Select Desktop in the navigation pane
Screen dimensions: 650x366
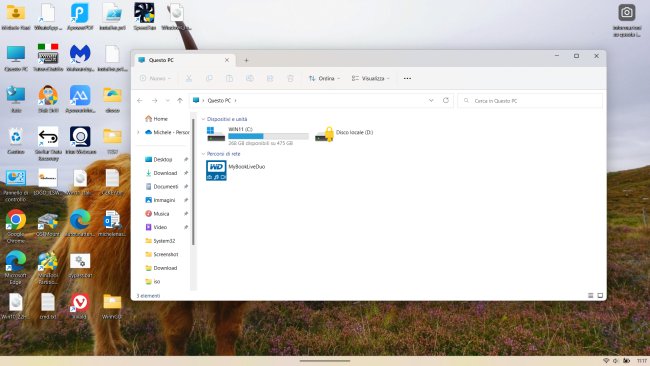coord(159,160)
